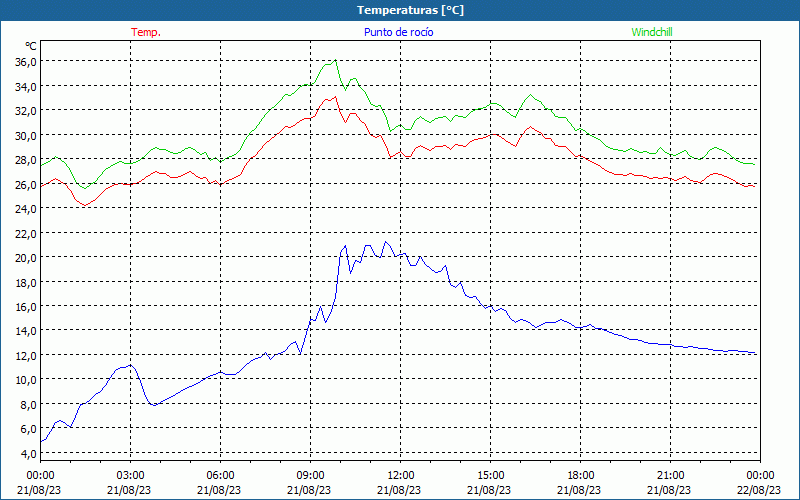Click the 24,0 y-axis value
Viewport: 800px width, 500px height.
coord(26,209)
